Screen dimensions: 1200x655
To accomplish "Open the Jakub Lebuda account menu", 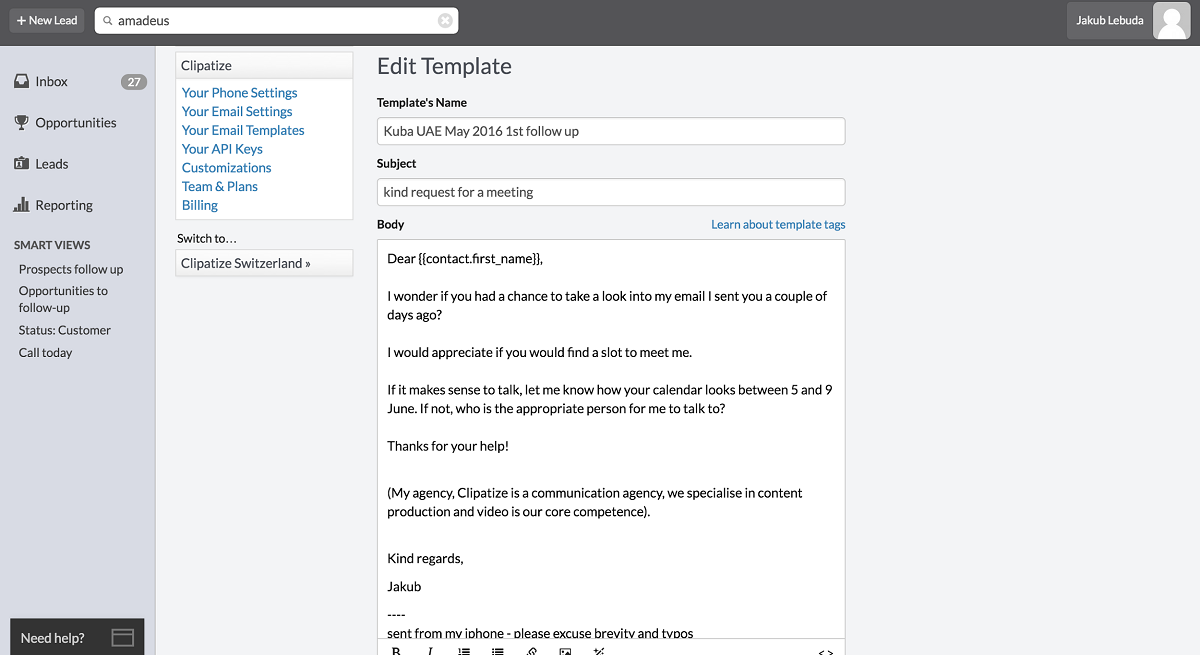I will tap(1109, 21).
